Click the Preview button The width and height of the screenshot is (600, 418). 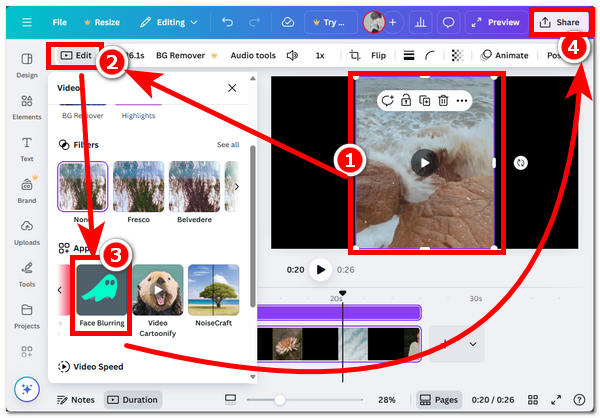496,21
